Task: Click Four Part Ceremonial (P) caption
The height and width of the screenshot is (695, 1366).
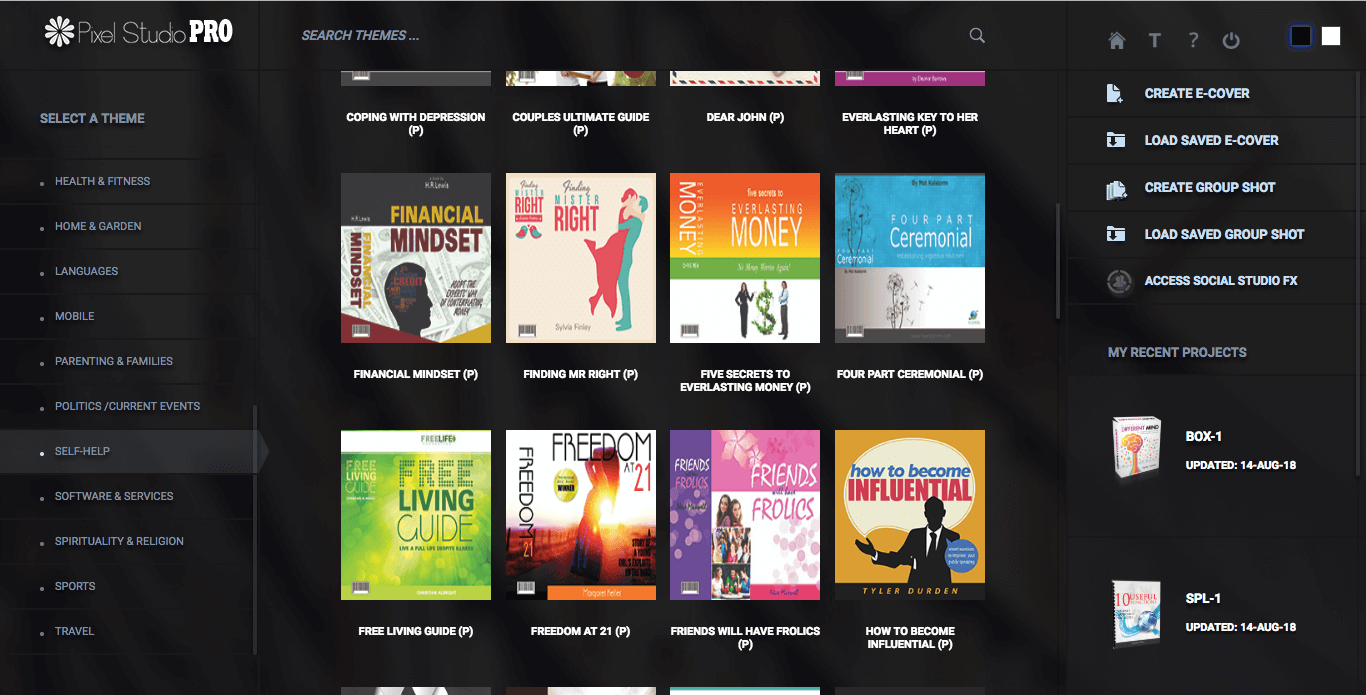Action: [910, 374]
